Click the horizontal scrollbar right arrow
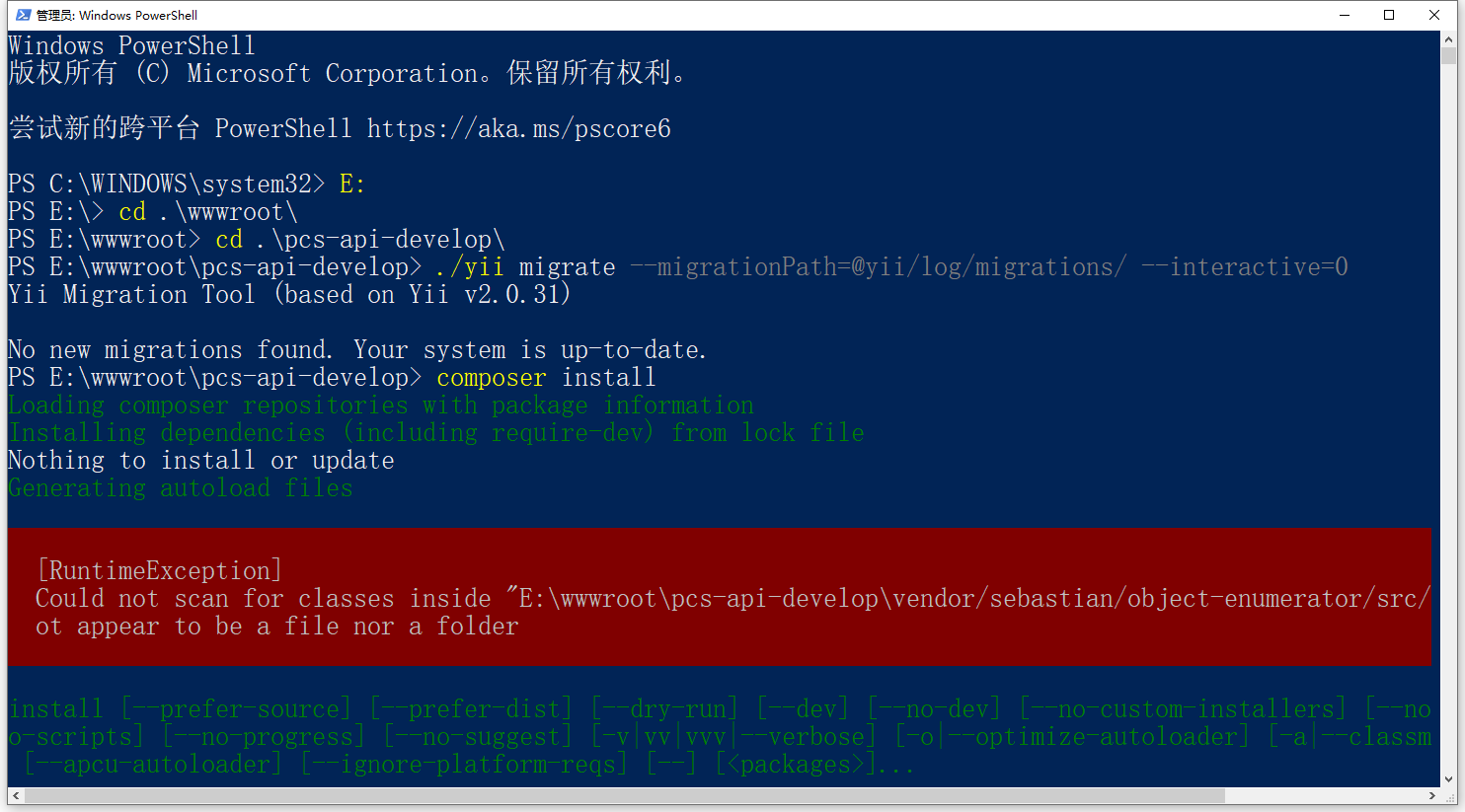 click(x=1431, y=795)
